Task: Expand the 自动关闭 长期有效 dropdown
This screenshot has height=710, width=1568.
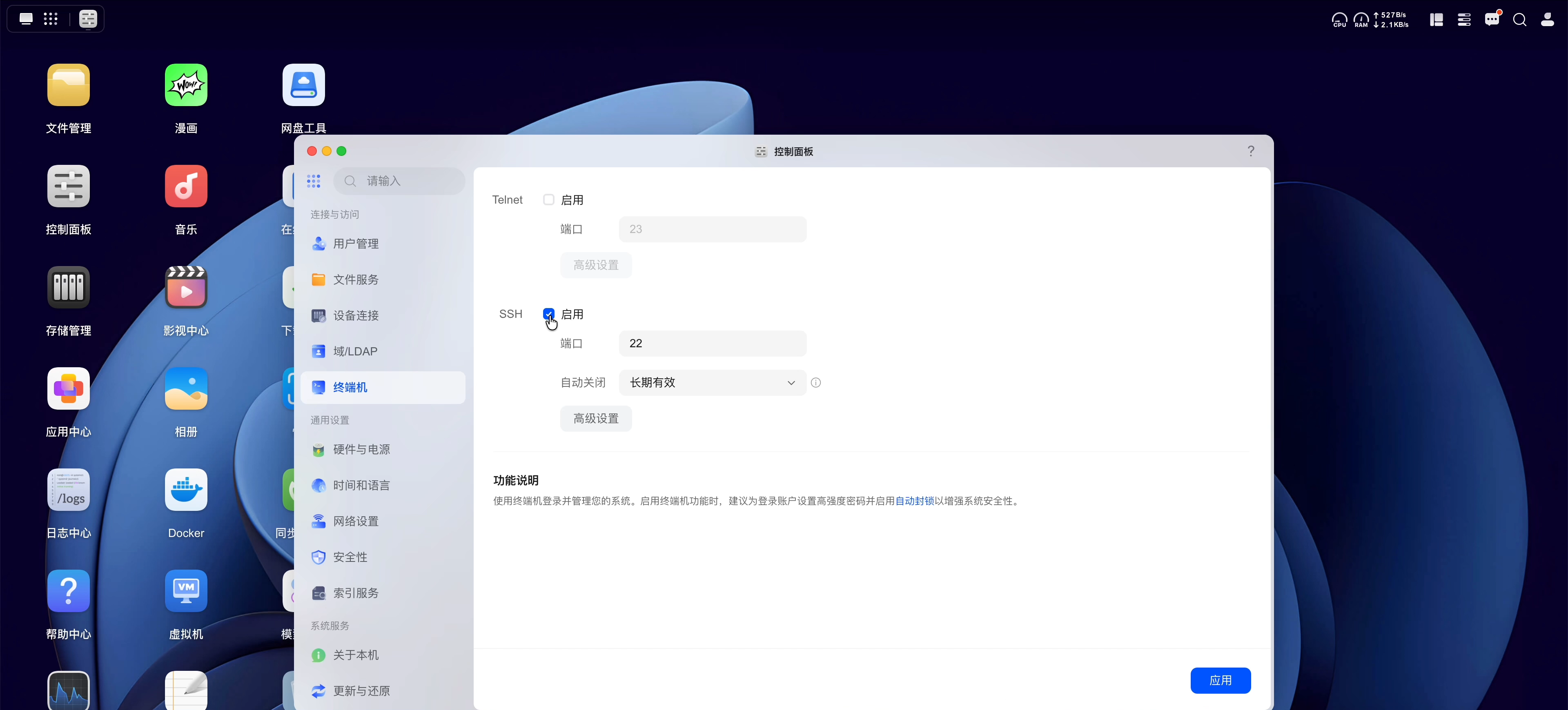Action: click(x=712, y=383)
